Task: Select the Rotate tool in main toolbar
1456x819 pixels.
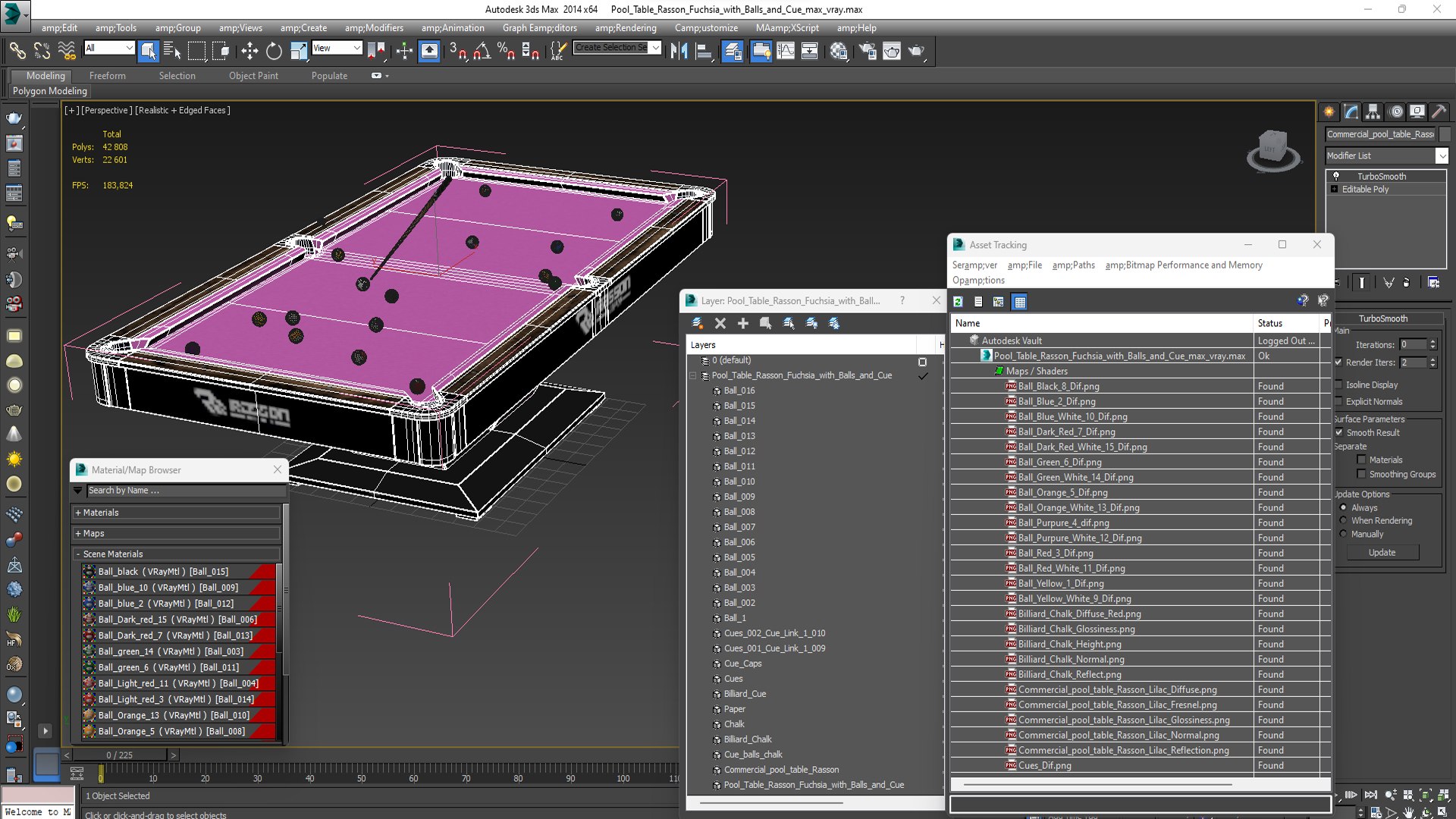Action: 274,51
